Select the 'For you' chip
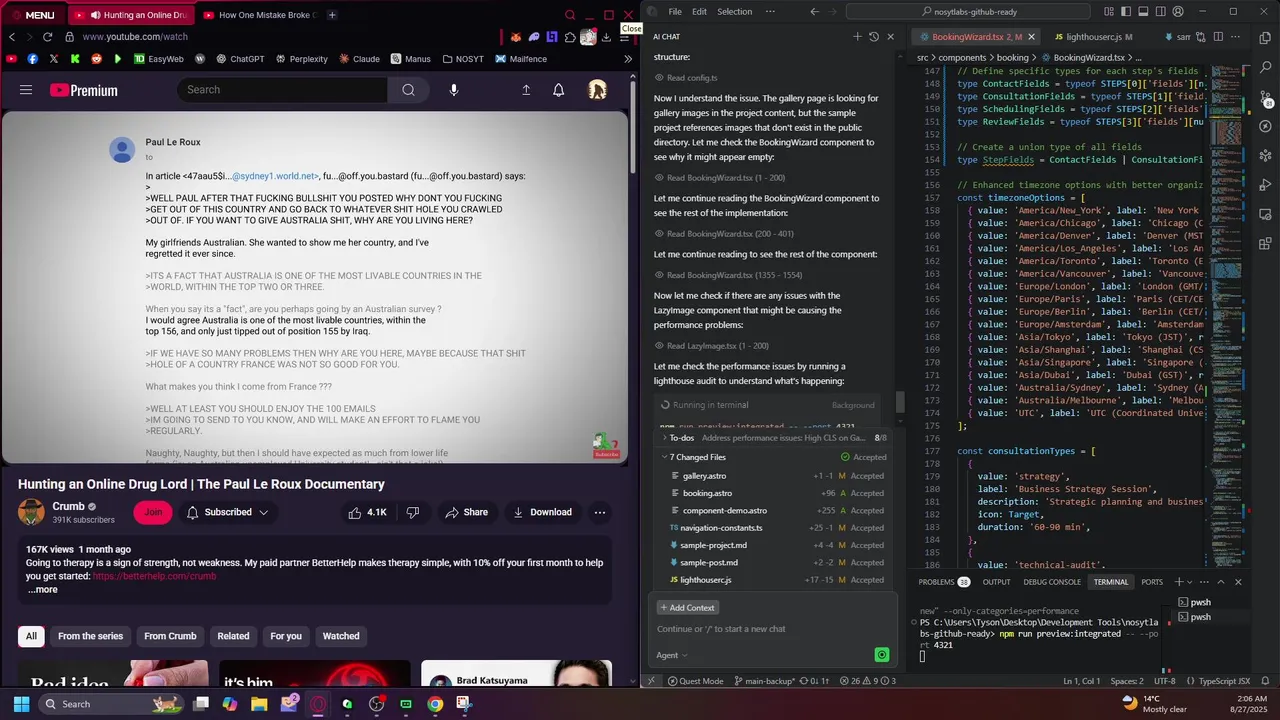 286,636
